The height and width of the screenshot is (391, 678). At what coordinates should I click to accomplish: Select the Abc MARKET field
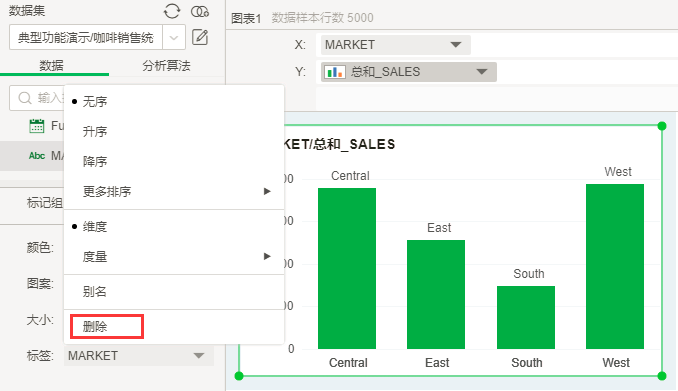click(32, 156)
